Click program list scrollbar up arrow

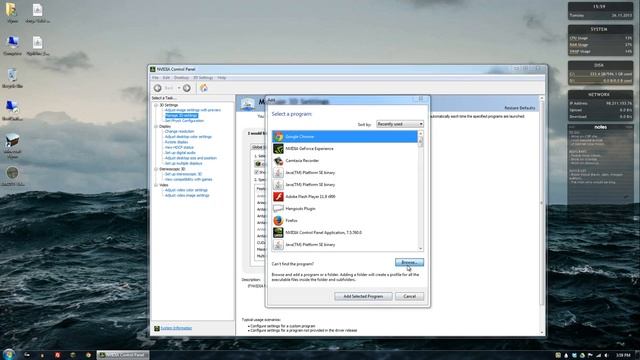point(420,133)
